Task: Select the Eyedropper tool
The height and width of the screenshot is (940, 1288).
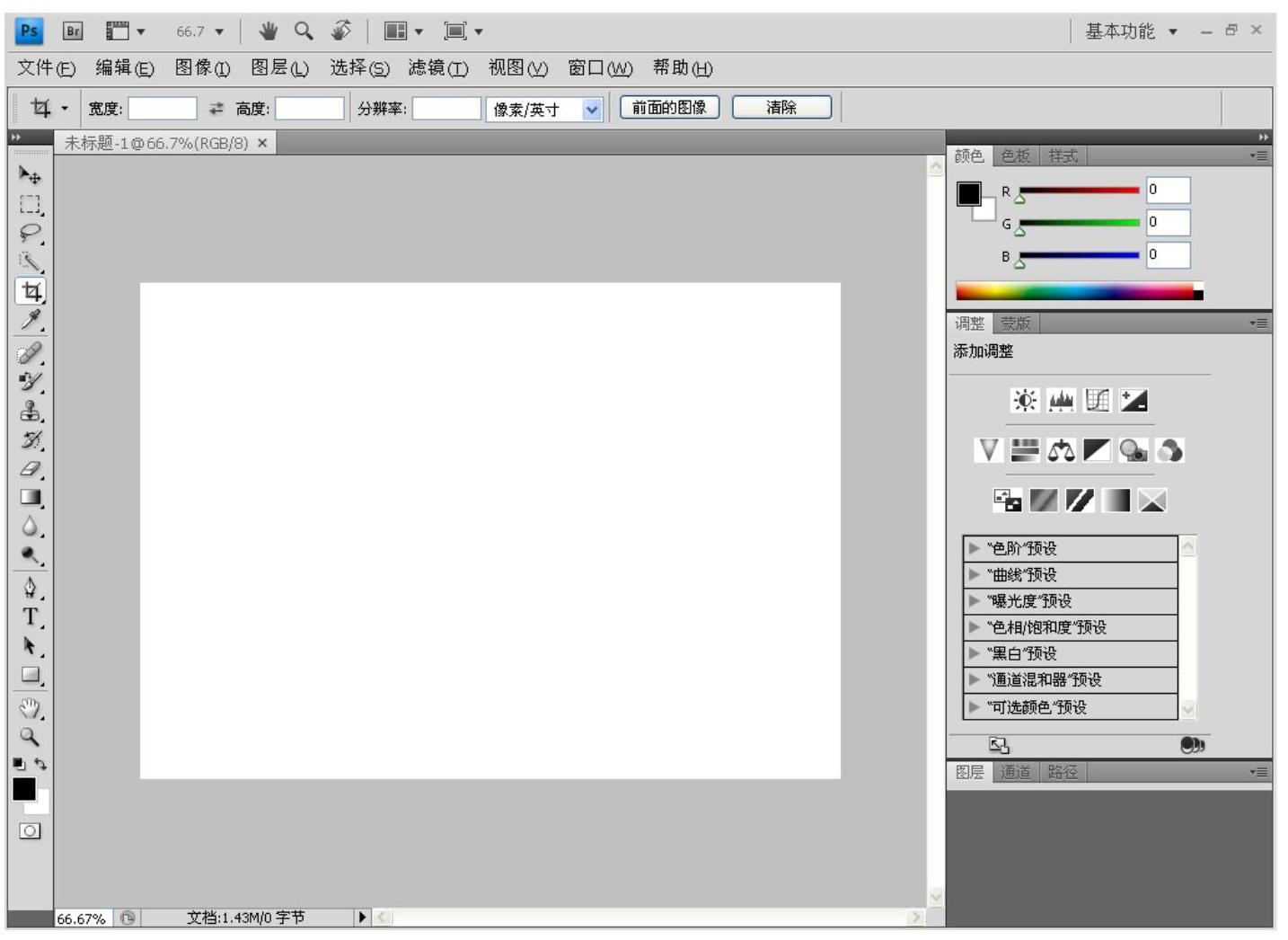Action: click(x=31, y=321)
